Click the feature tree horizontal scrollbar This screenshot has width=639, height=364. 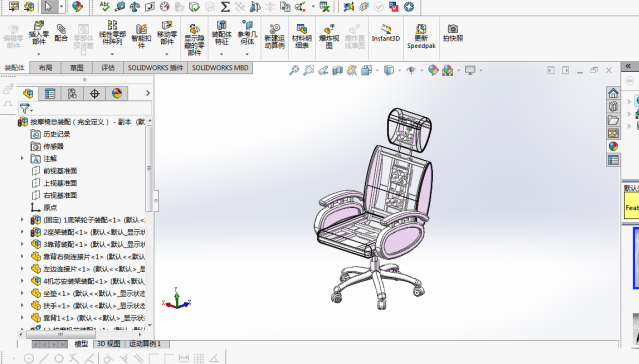click(x=61, y=334)
